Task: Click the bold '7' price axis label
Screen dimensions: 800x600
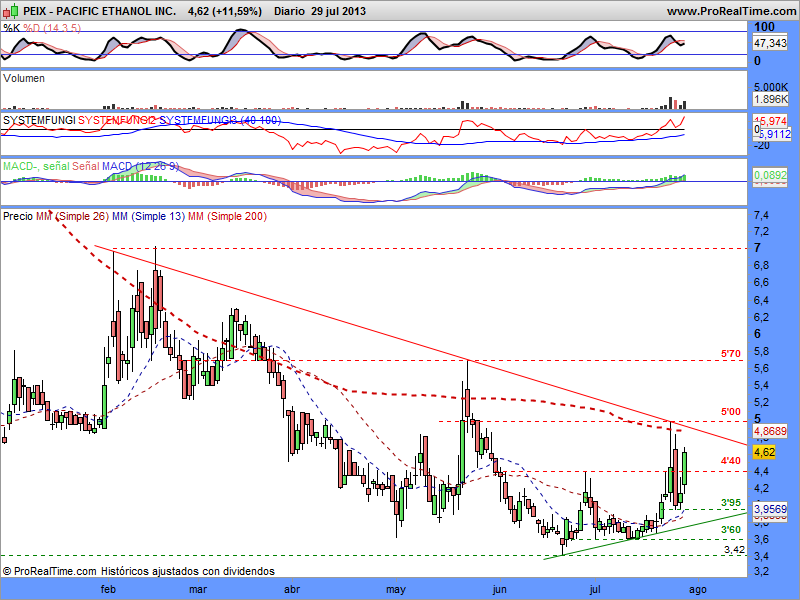Action: pos(758,248)
